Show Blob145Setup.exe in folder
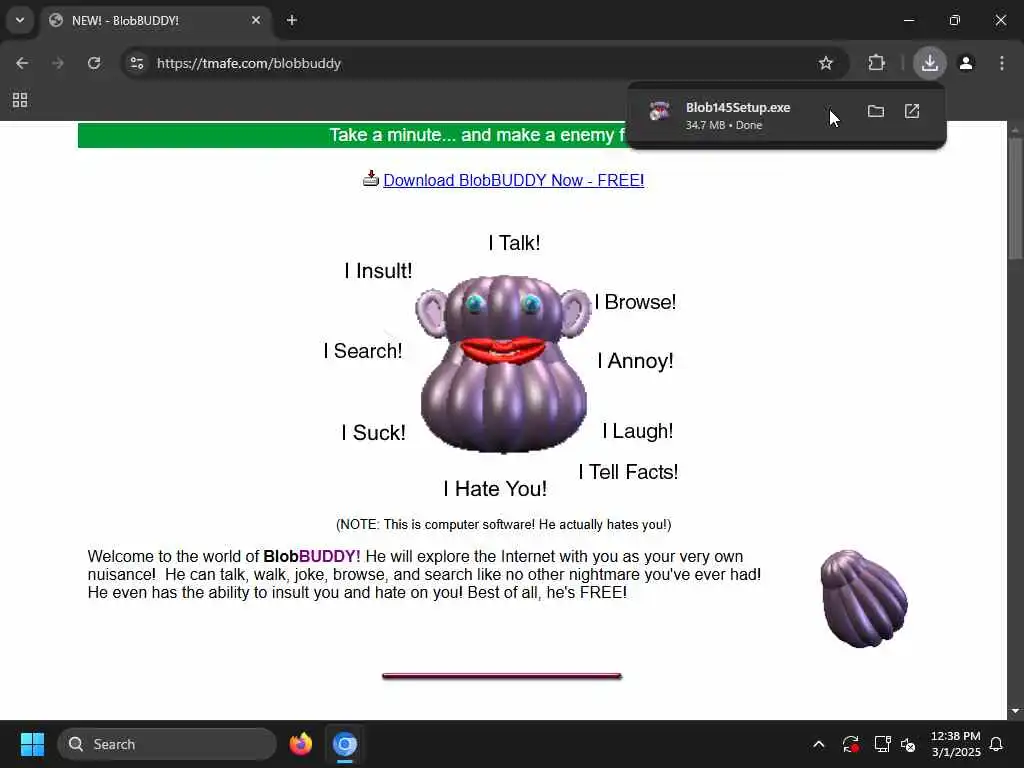The image size is (1024, 768). point(876,112)
